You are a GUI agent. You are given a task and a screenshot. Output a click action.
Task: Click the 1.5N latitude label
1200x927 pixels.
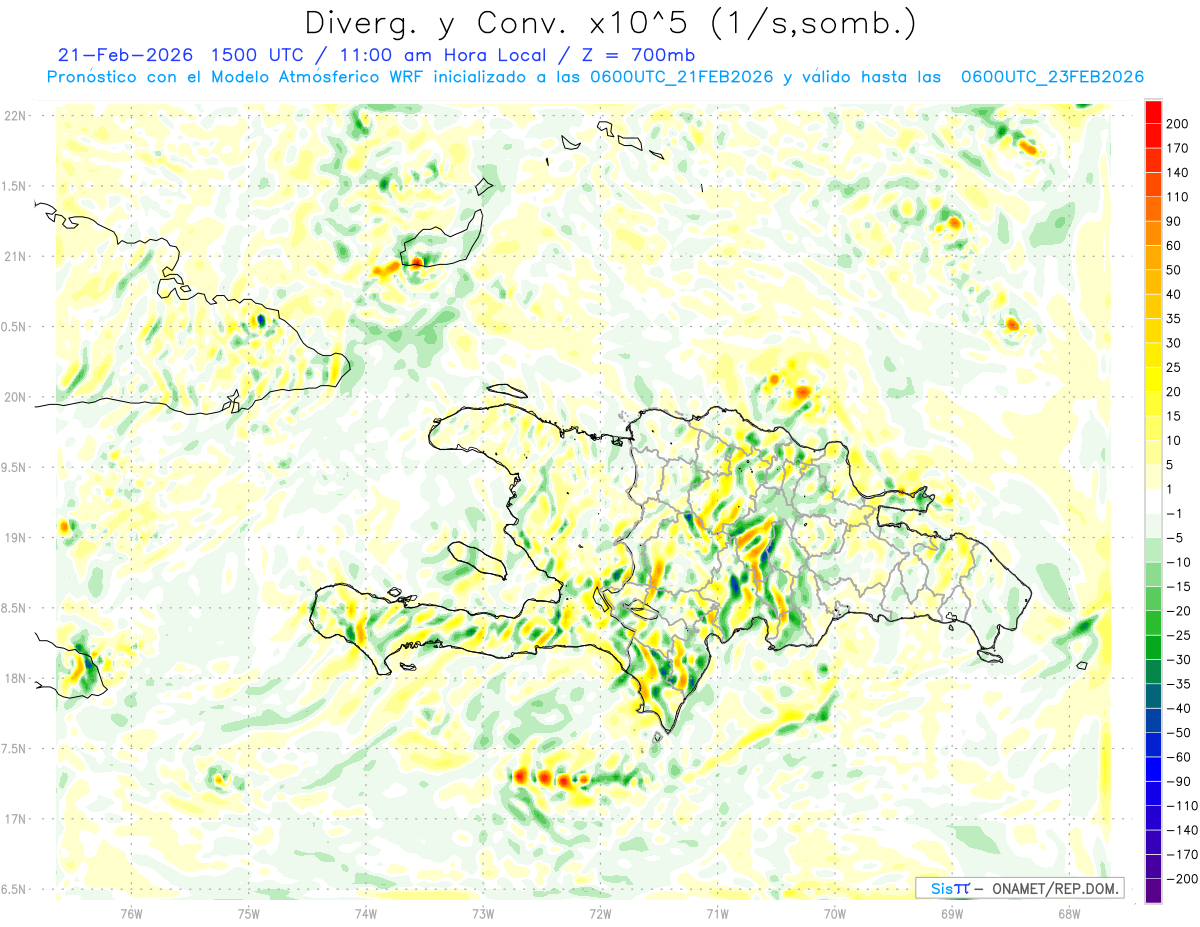click(x=15, y=186)
